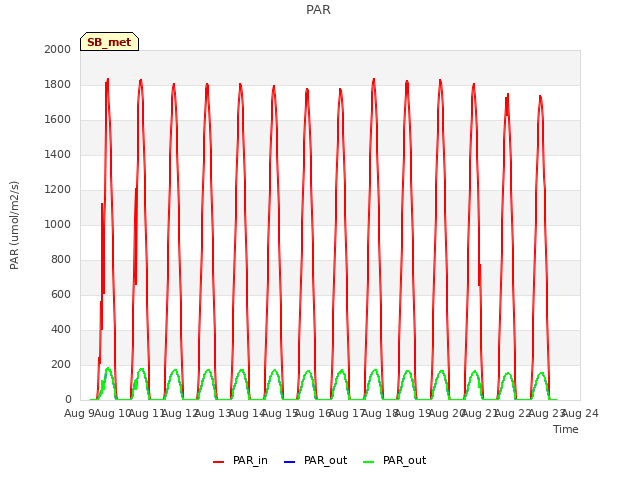Click the 800 y-axis tick label

(x=61, y=260)
